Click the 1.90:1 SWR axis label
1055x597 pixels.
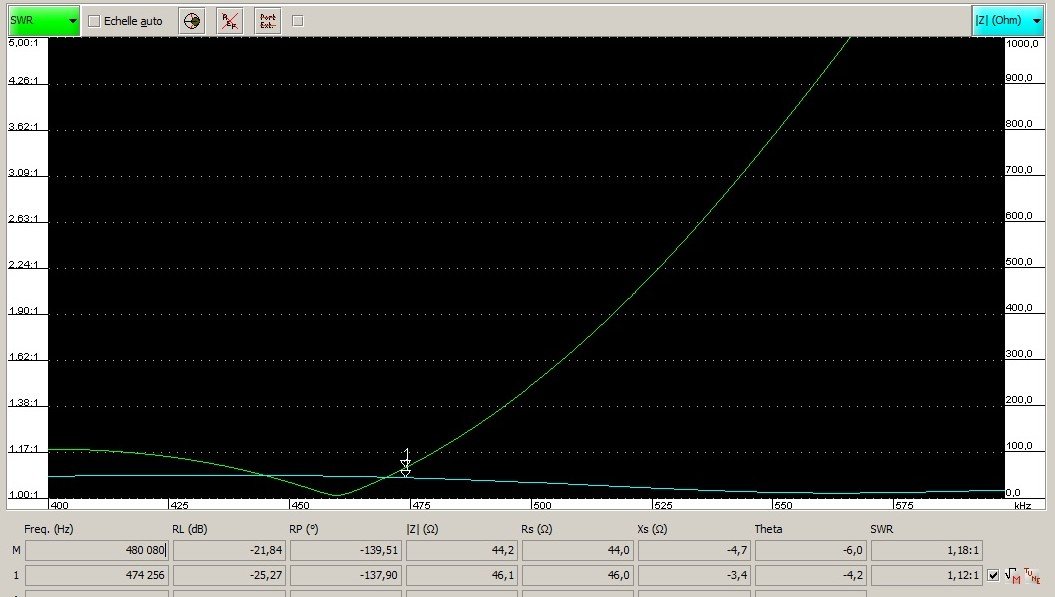click(x=24, y=311)
